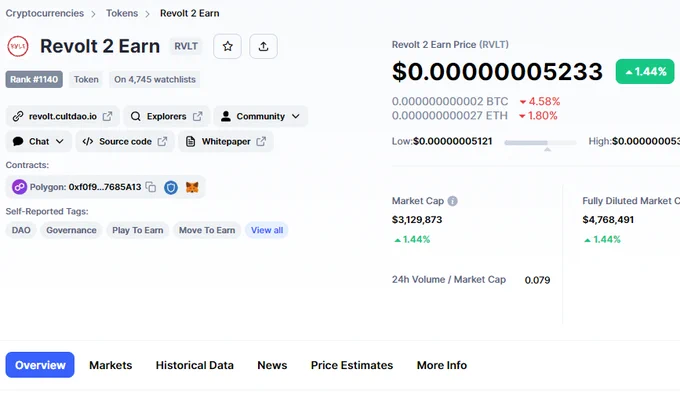Click the 4.58% BTC change
Viewport: 680px width, 395px height.
tap(540, 101)
